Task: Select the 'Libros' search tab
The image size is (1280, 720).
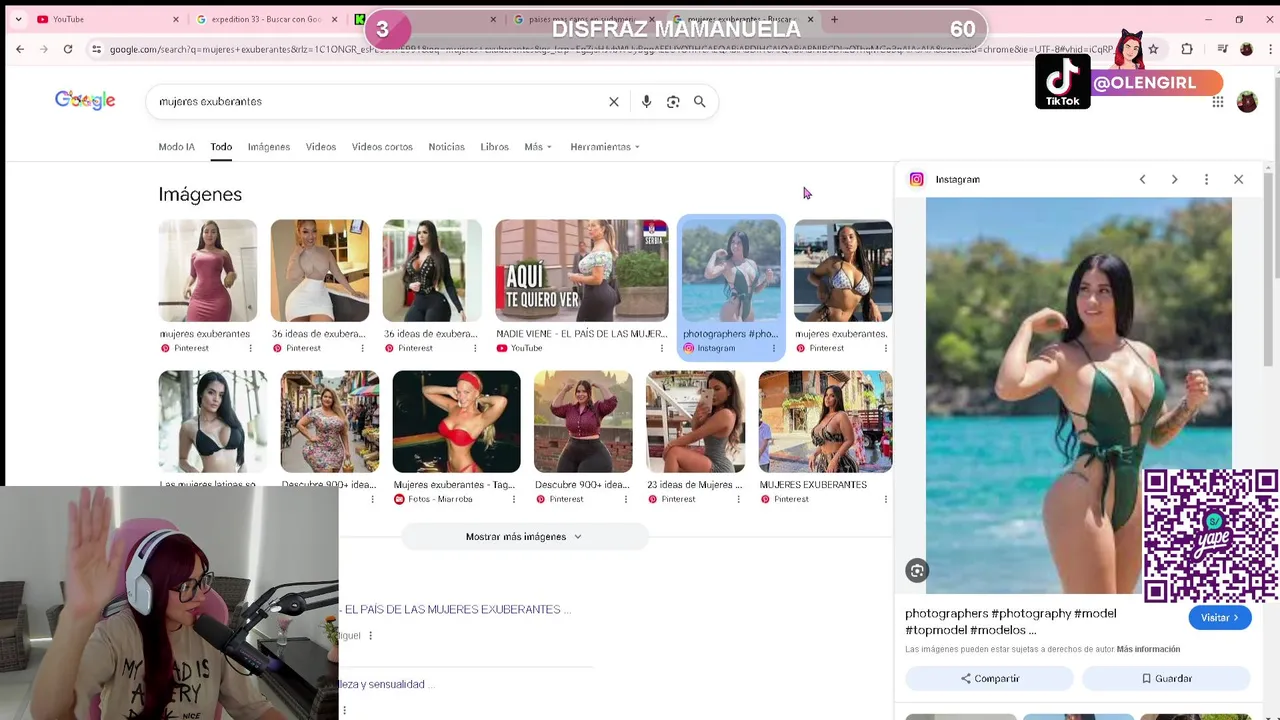Action: [494, 147]
